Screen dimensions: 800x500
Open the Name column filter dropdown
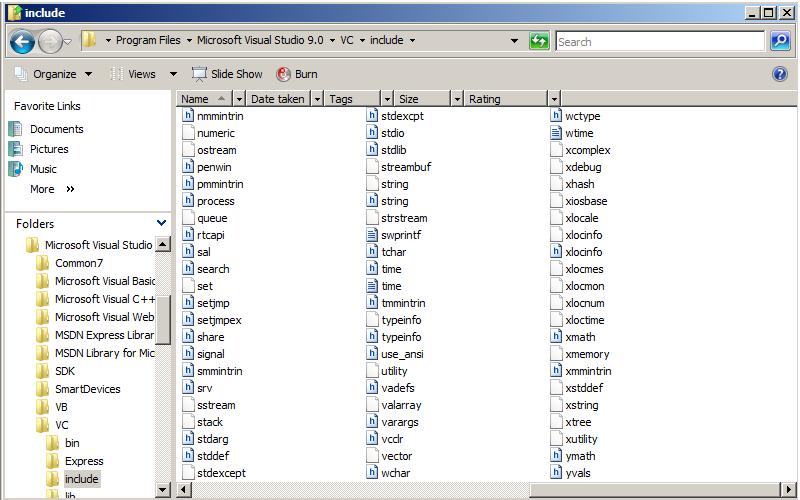pos(238,99)
